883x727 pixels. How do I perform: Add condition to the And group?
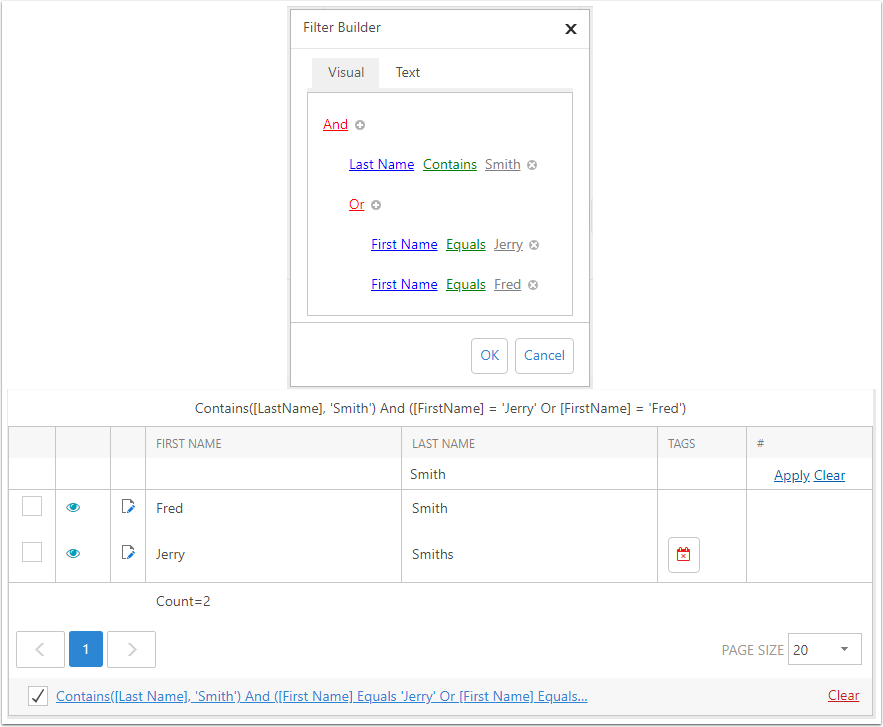[360, 125]
